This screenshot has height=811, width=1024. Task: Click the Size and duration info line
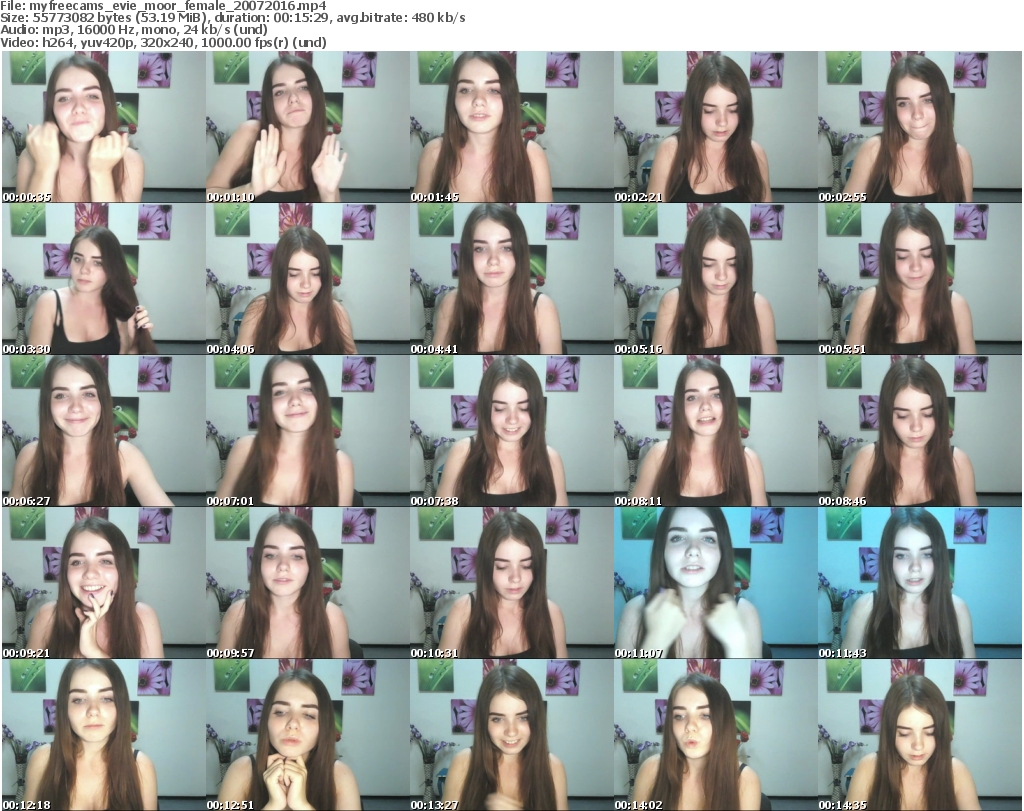click(x=232, y=18)
